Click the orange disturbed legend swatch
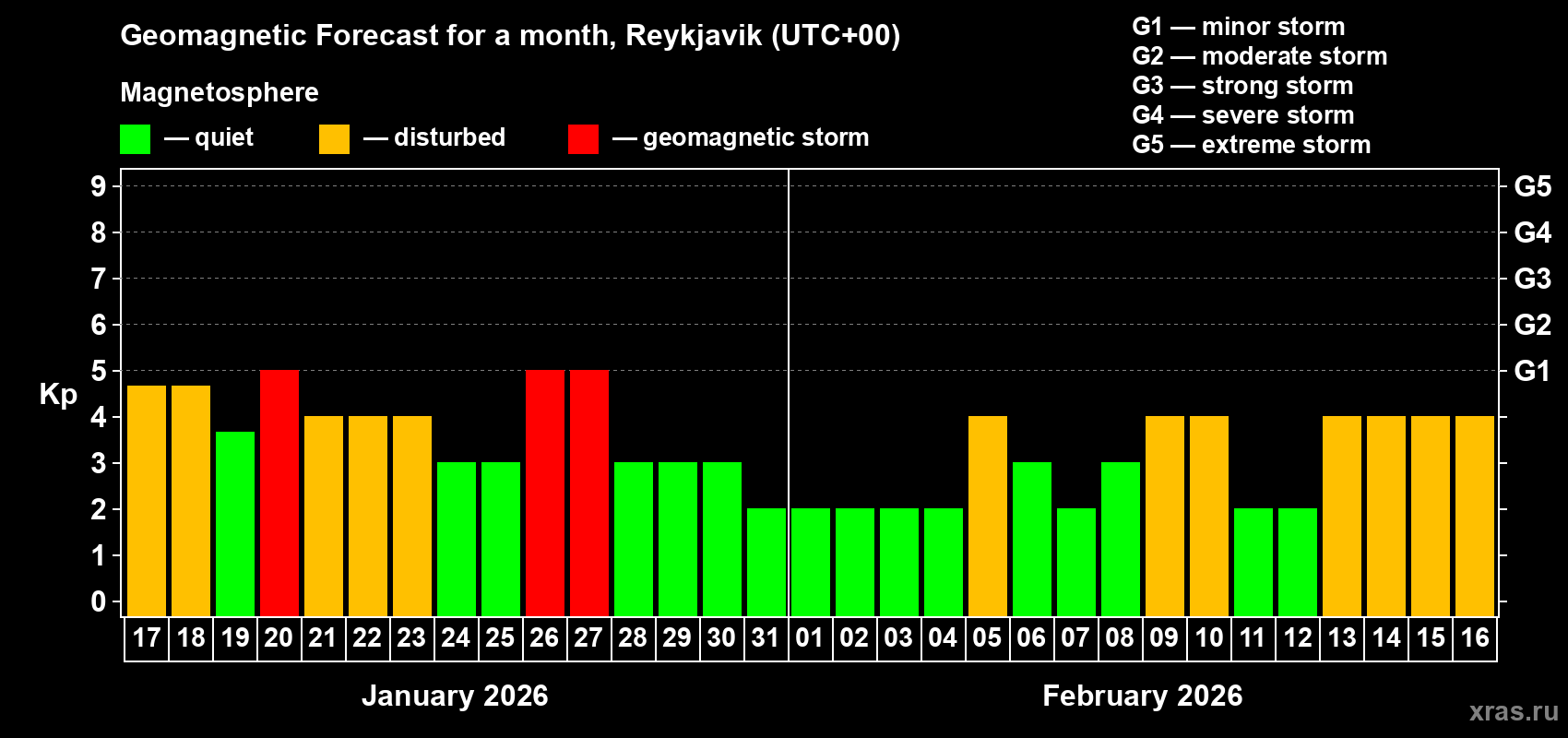The image size is (1568, 738). (334, 139)
